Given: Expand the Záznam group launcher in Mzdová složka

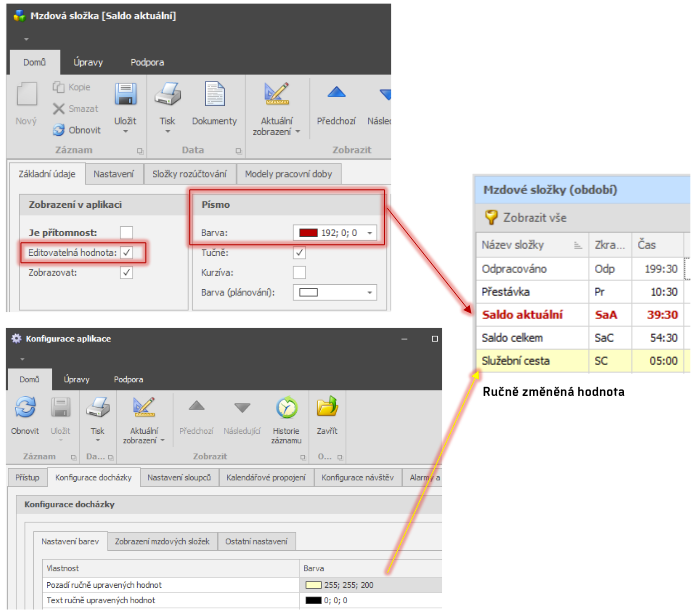Looking at the screenshot, I should [x=140, y=151].
